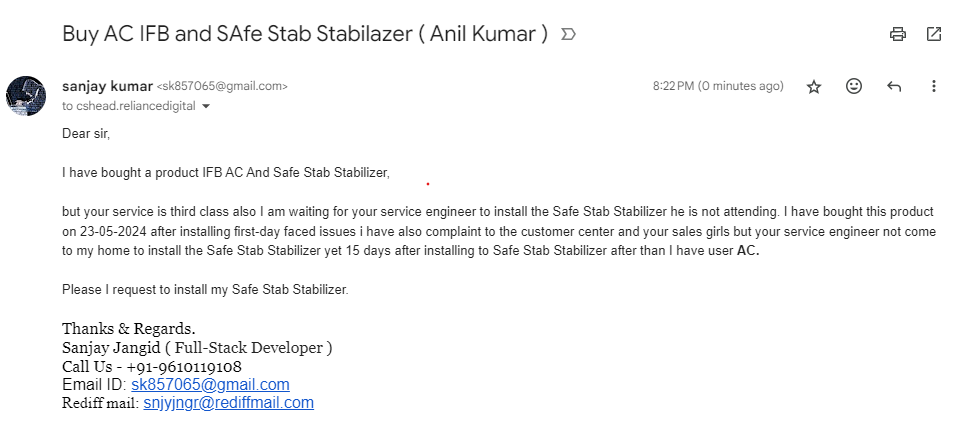Reply using the arrow icon
The image size is (960, 433).
(x=894, y=87)
